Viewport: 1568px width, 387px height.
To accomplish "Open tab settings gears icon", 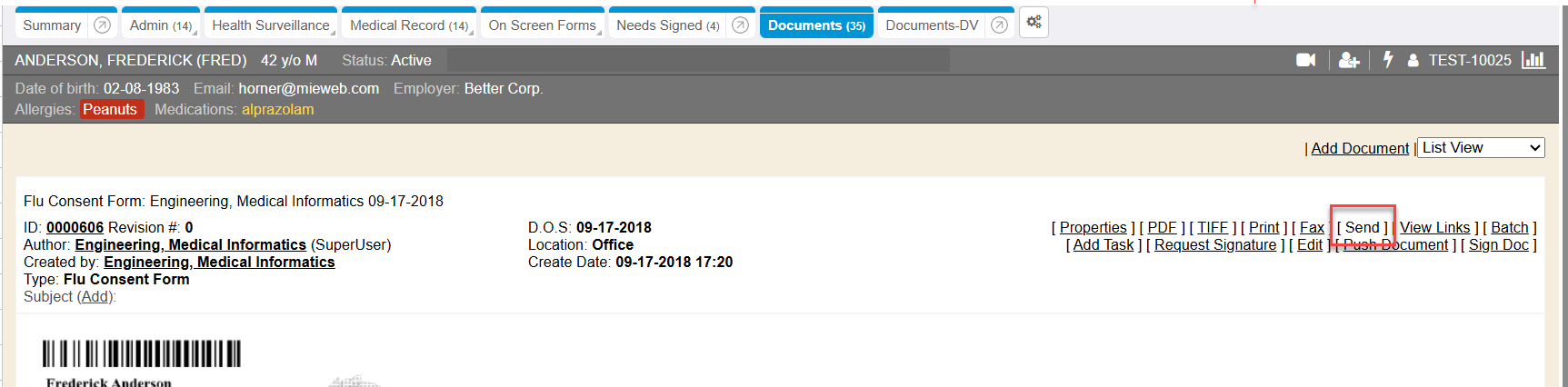I will (x=1034, y=23).
